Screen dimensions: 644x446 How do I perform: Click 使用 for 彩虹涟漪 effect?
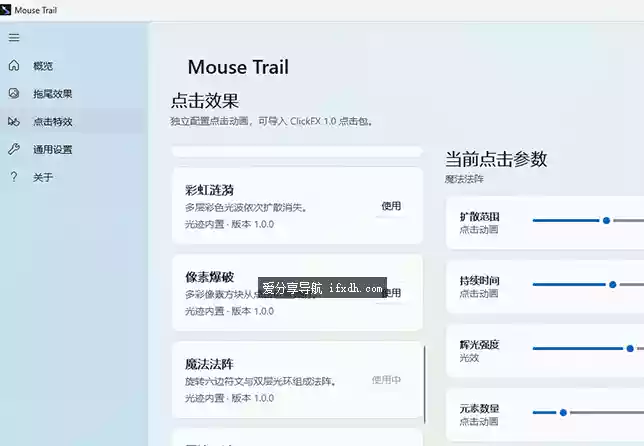(391, 206)
